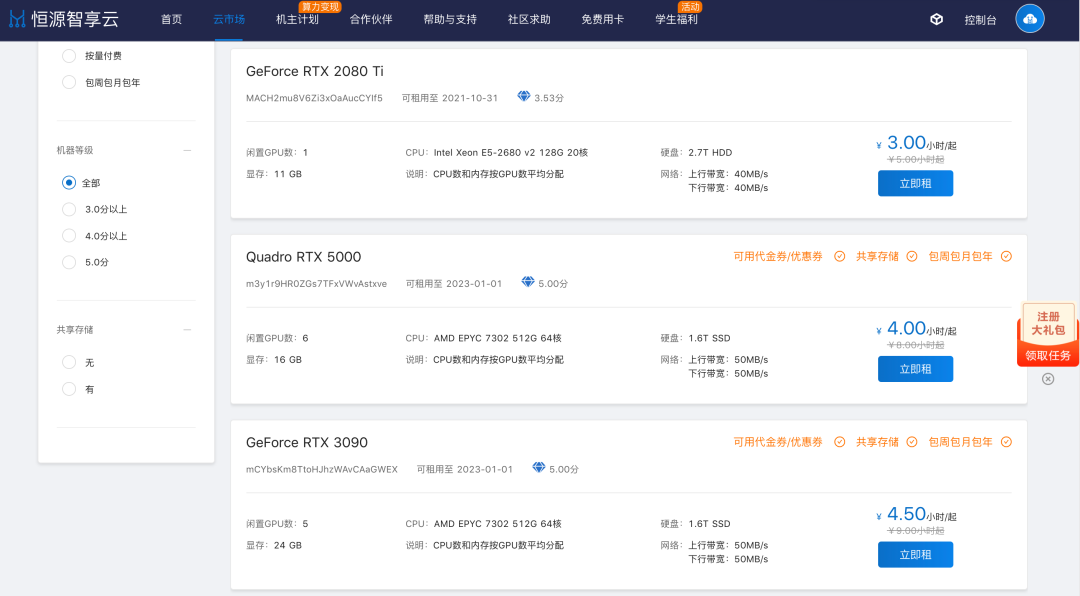Open the 云市场 nav item

[229, 19]
